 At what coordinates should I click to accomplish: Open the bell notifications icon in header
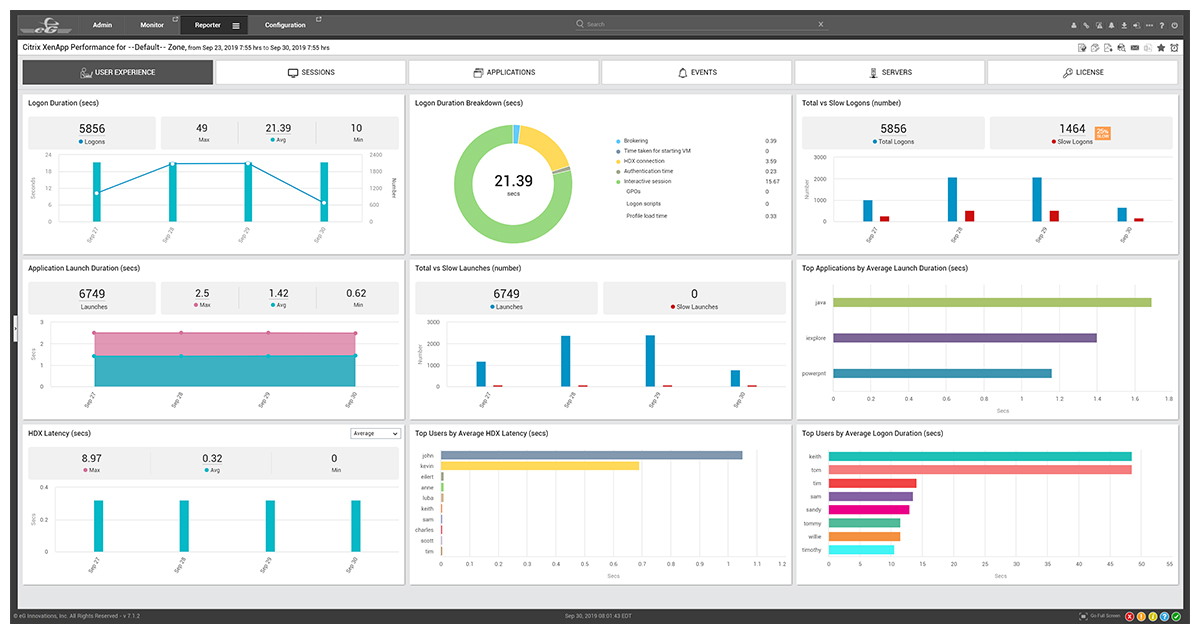tap(1112, 25)
